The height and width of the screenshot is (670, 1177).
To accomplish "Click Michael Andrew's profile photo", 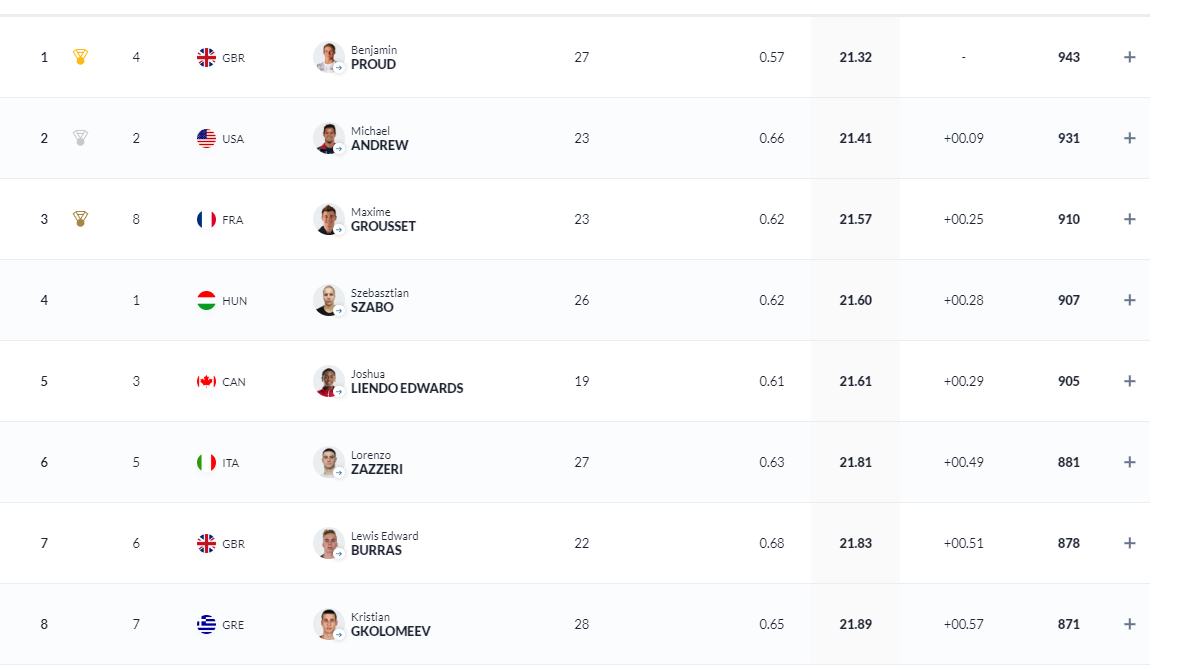I will pos(328,138).
